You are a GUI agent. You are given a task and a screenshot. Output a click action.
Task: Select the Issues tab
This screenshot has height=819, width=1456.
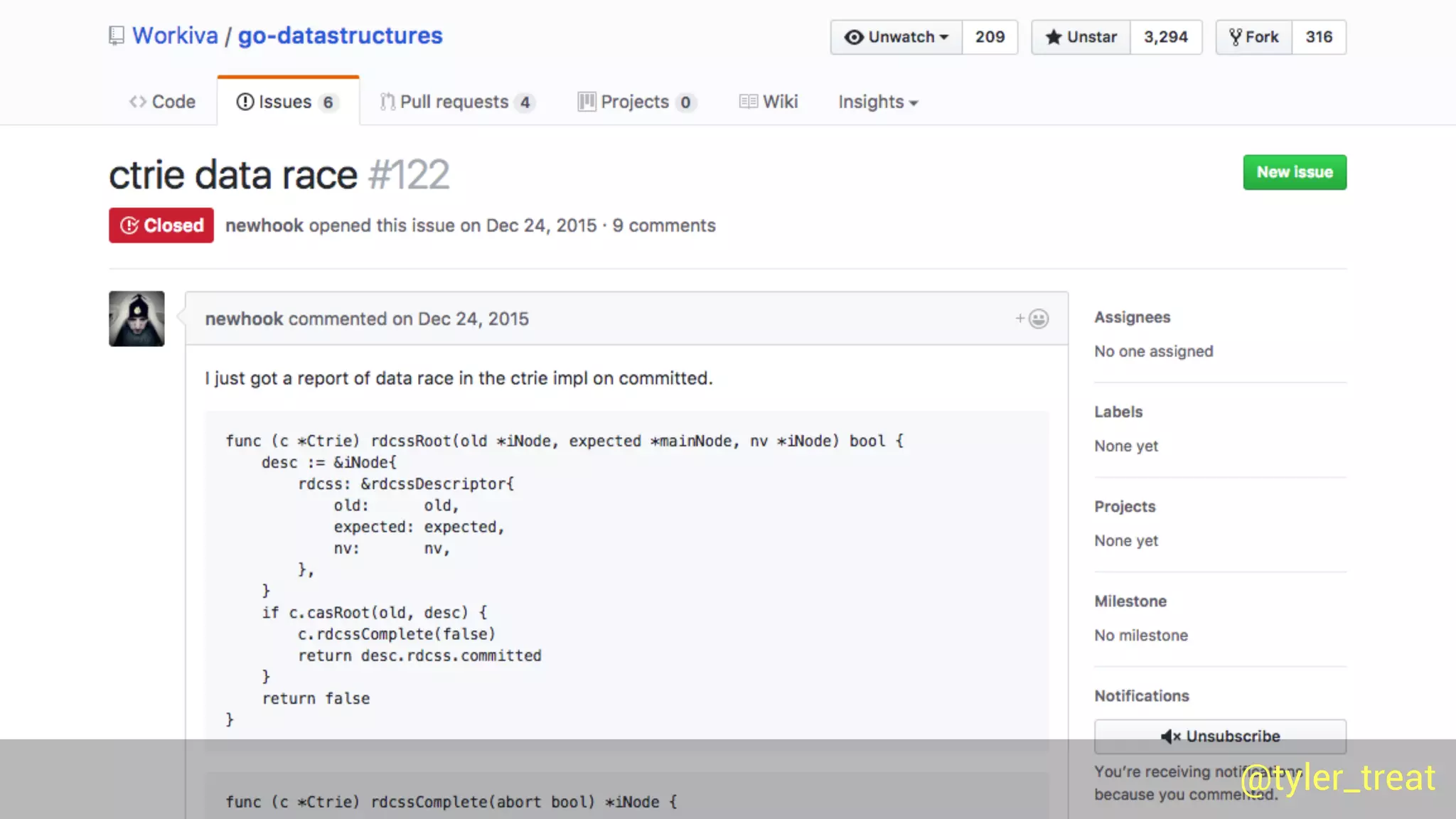pos(287,102)
